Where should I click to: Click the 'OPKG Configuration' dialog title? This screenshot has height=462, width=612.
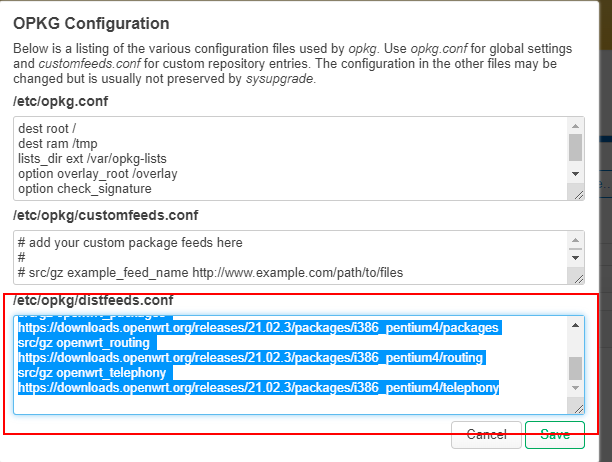91,23
